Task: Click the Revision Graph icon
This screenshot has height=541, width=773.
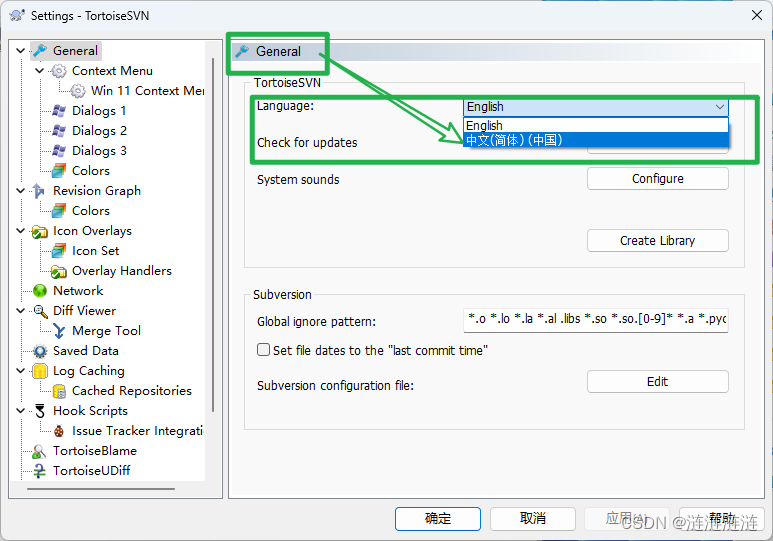Action: click(39, 191)
